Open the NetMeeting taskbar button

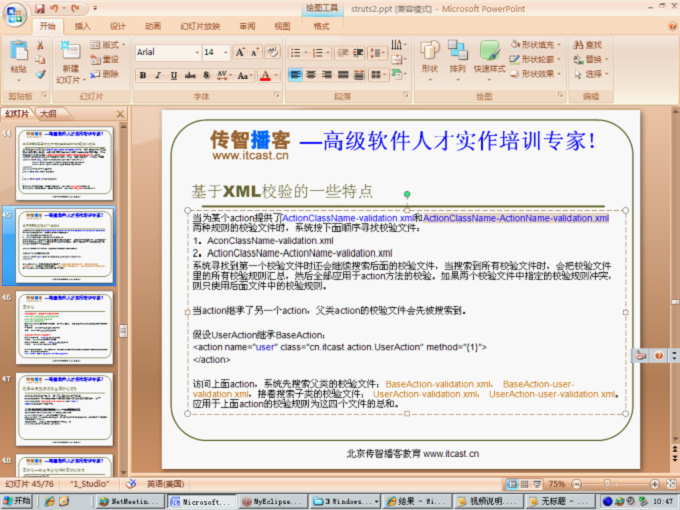pyautogui.click(x=130, y=501)
